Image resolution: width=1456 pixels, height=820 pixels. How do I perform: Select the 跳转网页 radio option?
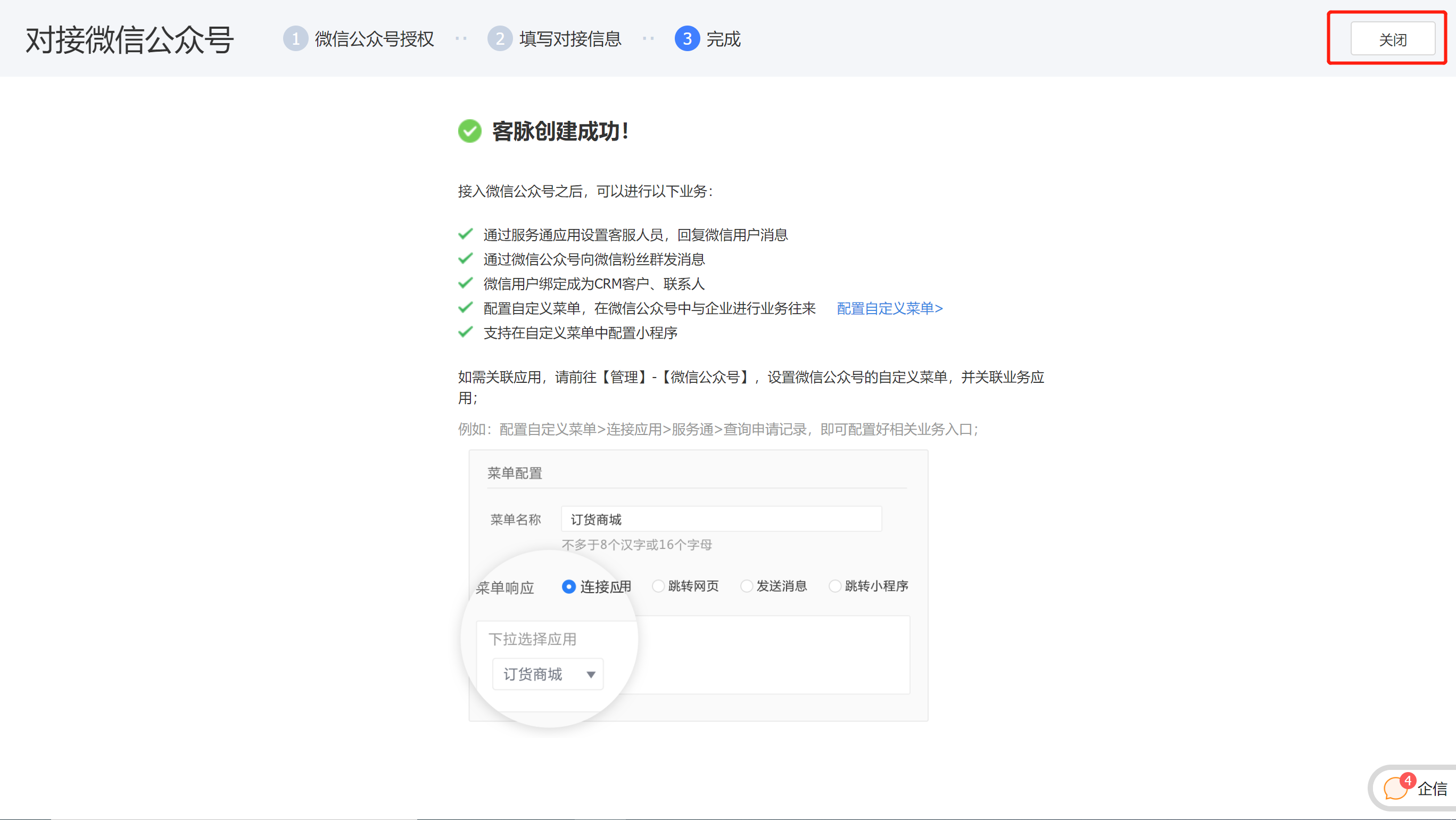(658, 586)
